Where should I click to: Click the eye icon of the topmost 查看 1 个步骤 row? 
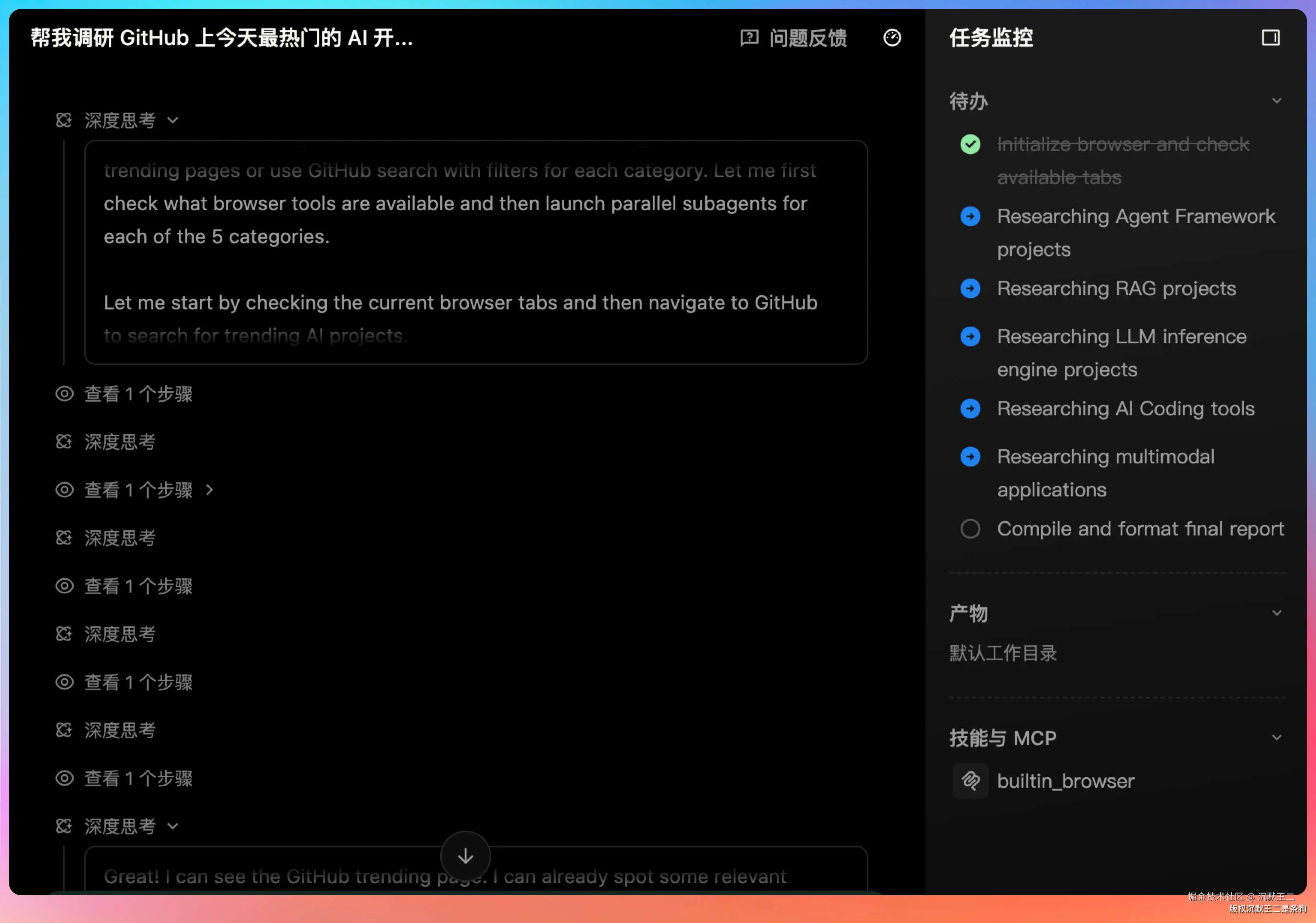pos(64,394)
